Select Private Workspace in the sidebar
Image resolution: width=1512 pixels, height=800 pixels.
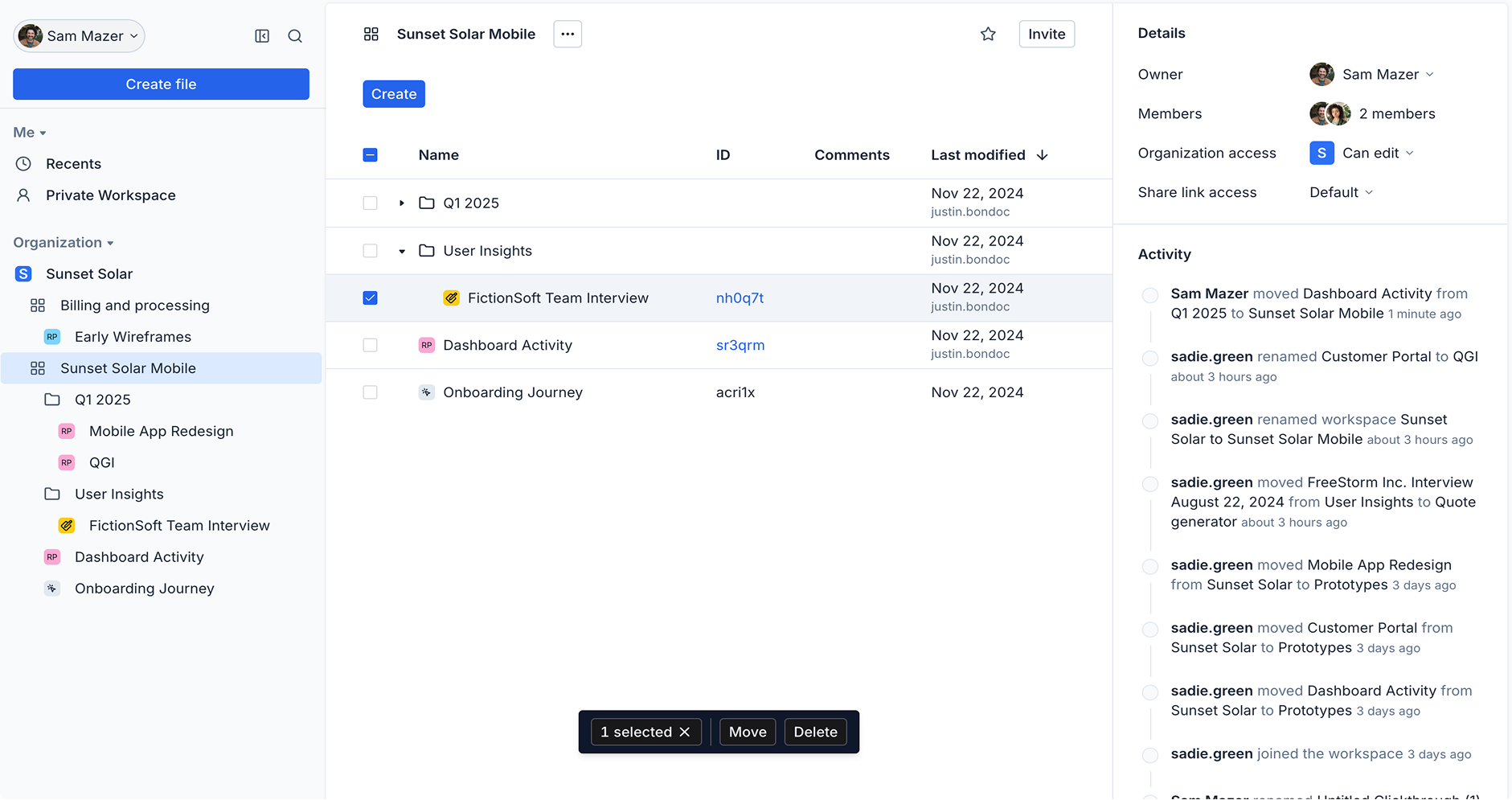[110, 195]
